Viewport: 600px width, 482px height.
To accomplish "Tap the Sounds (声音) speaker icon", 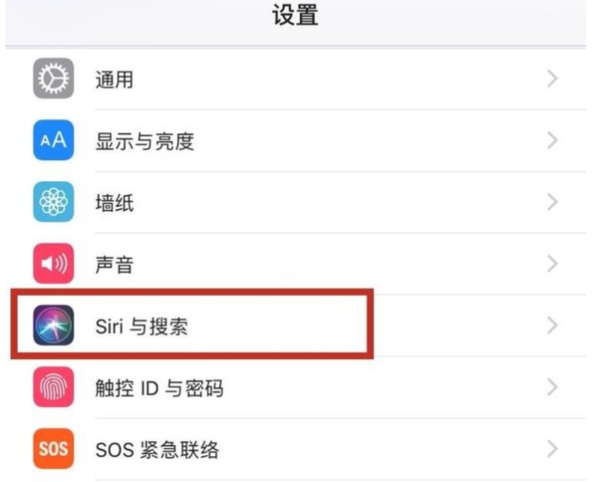I will (52, 265).
